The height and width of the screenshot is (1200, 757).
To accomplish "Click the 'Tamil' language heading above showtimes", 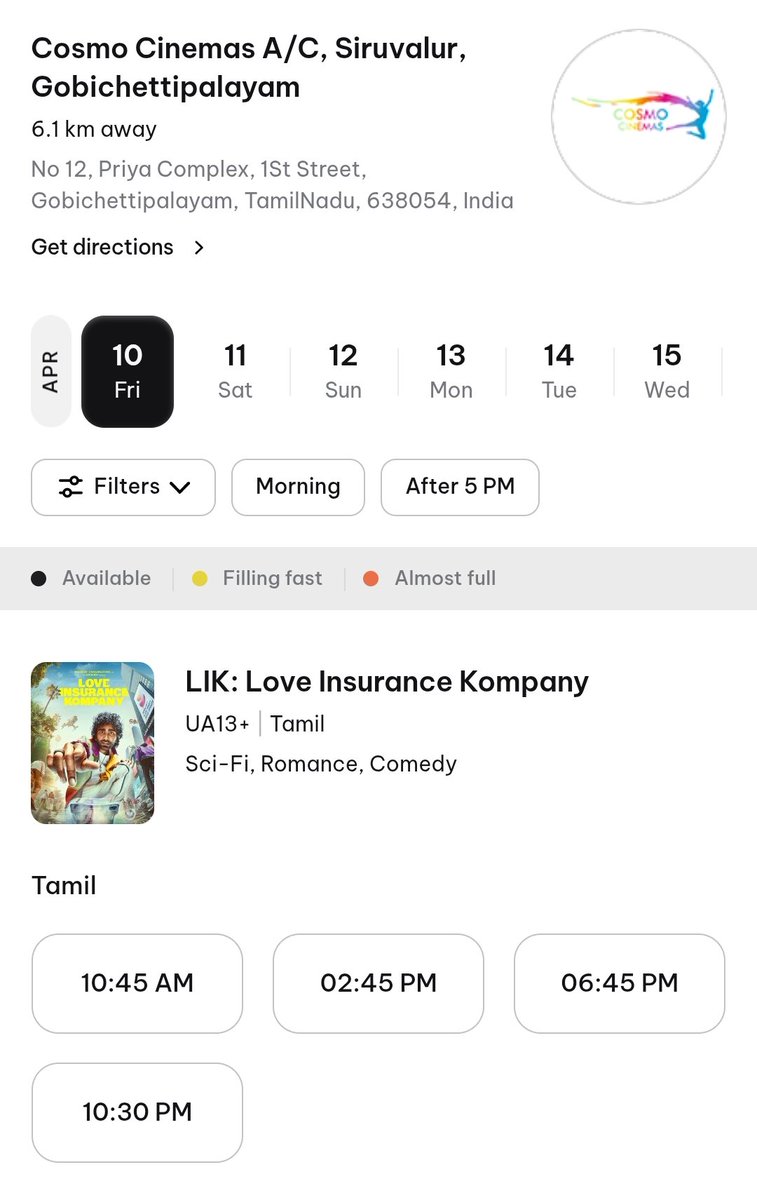I will point(64,885).
